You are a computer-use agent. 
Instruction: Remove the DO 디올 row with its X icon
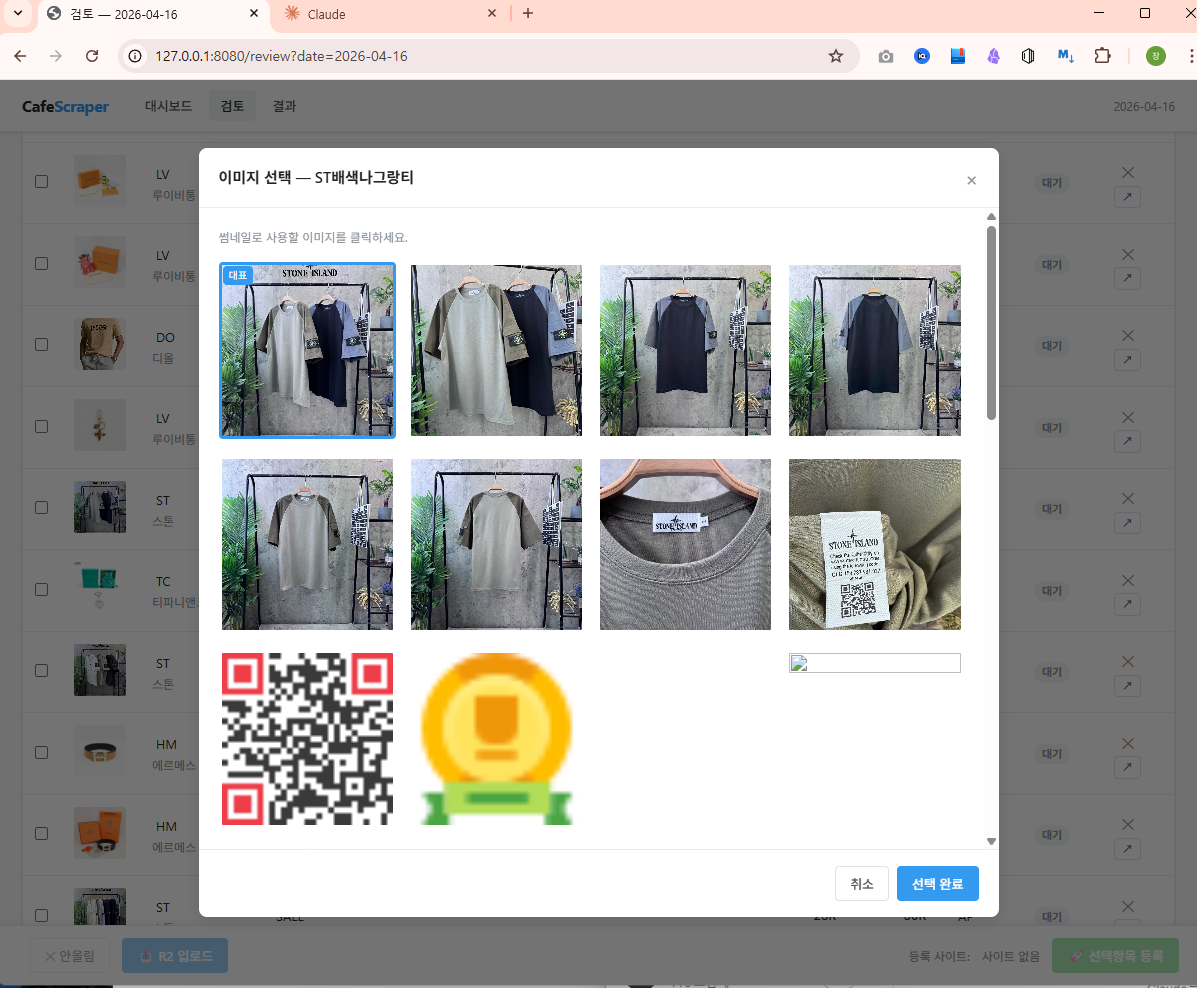1127,335
